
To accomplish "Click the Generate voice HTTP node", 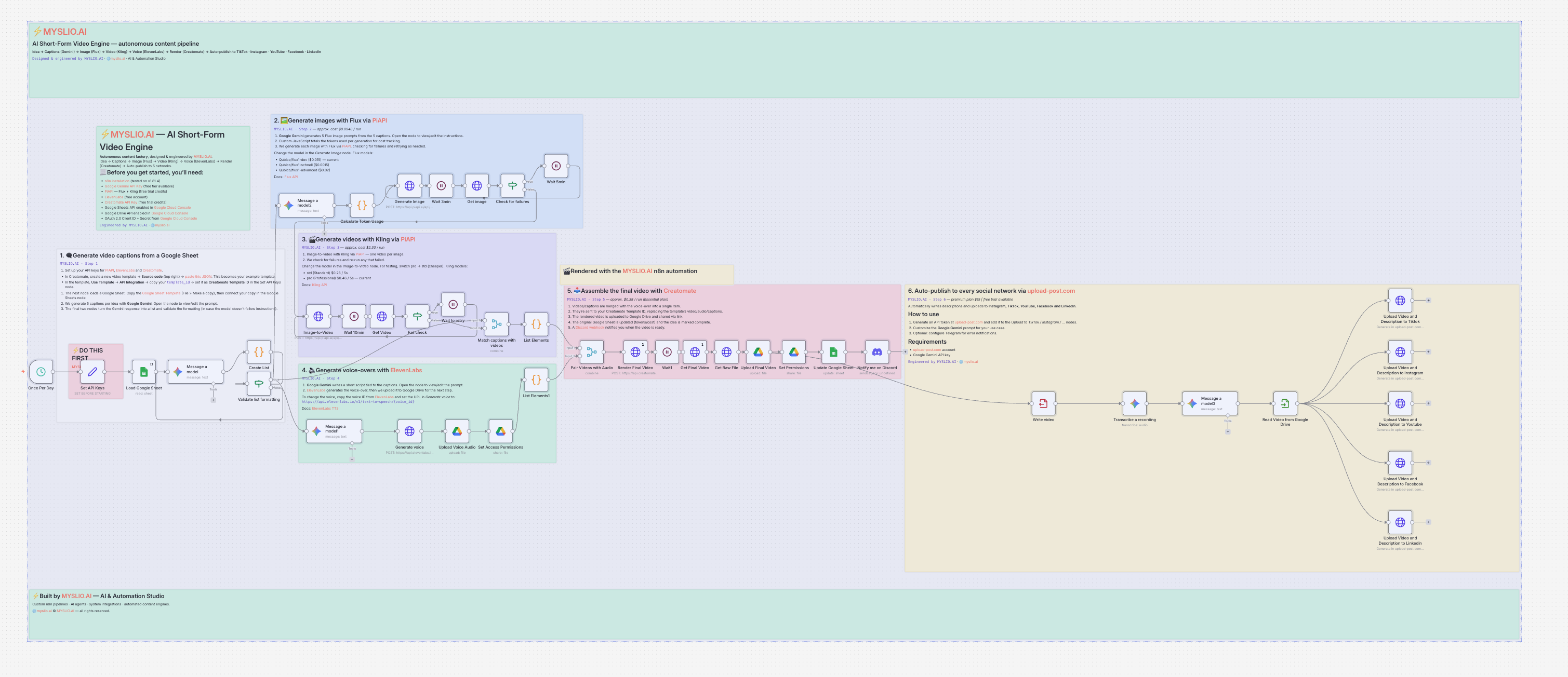I will [x=409, y=431].
